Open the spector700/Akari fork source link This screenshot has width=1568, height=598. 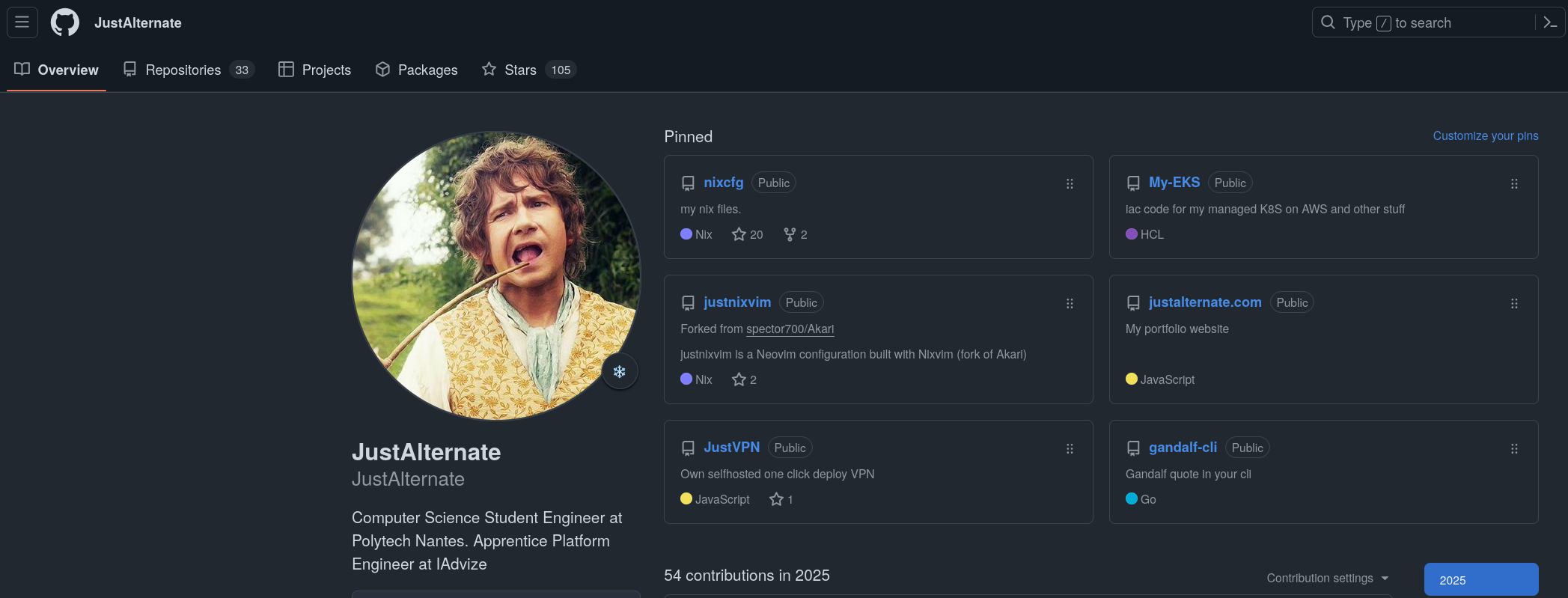pyautogui.click(x=790, y=329)
